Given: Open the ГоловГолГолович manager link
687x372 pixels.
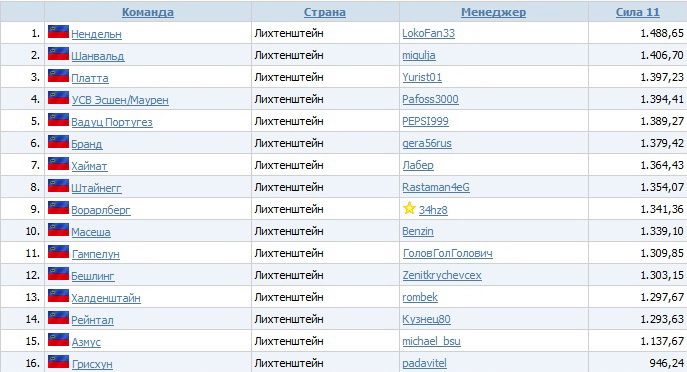Looking at the screenshot, I should 448,253.
